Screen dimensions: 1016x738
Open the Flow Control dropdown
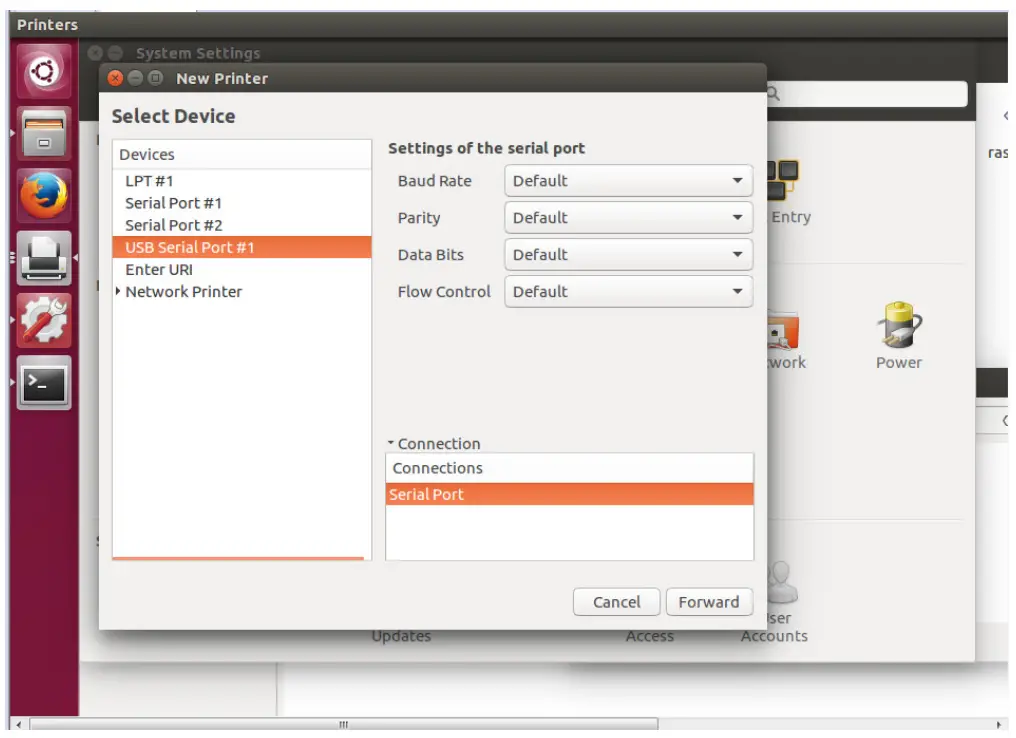pyautogui.click(x=629, y=292)
